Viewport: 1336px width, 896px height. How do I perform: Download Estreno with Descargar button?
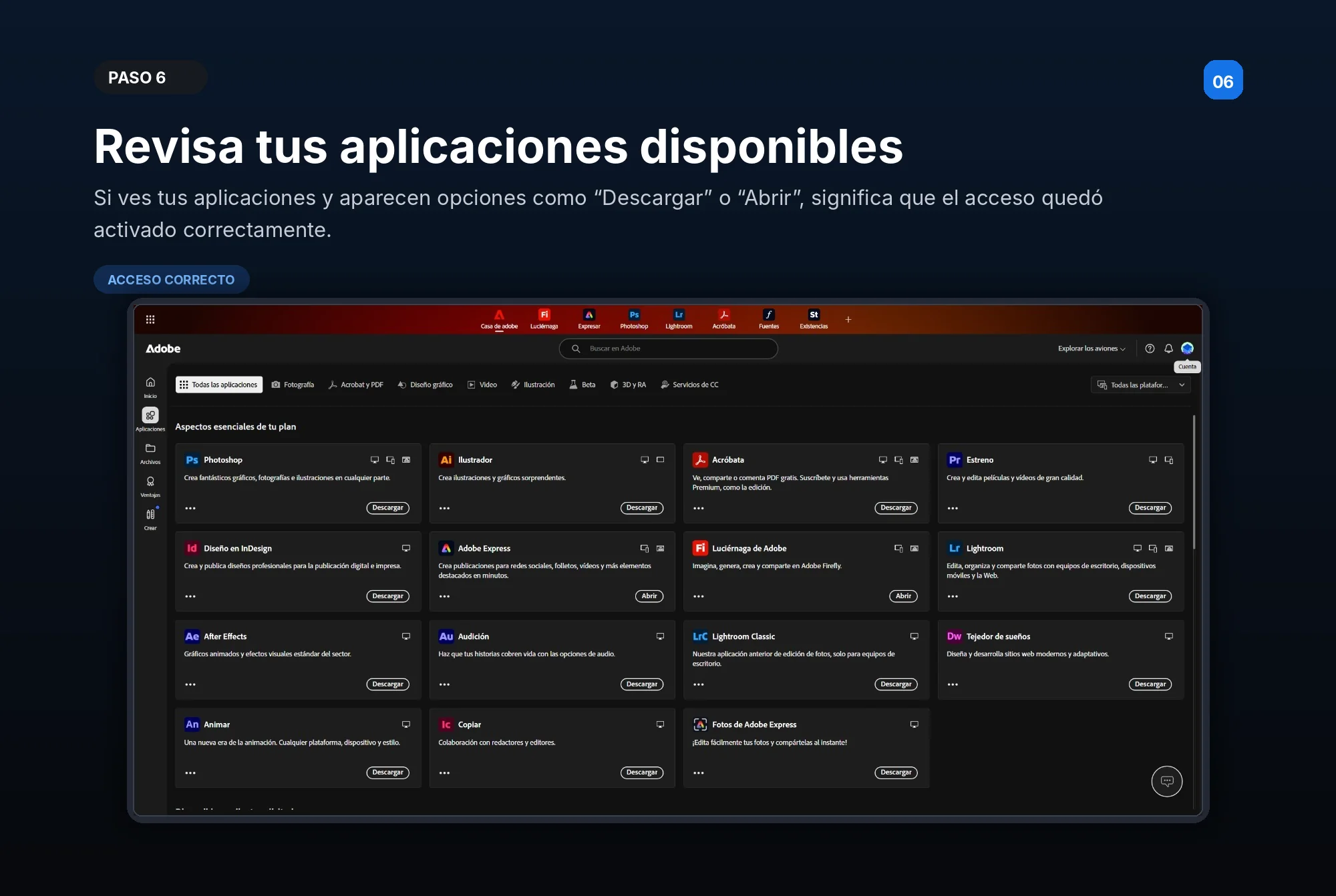pyautogui.click(x=1150, y=508)
